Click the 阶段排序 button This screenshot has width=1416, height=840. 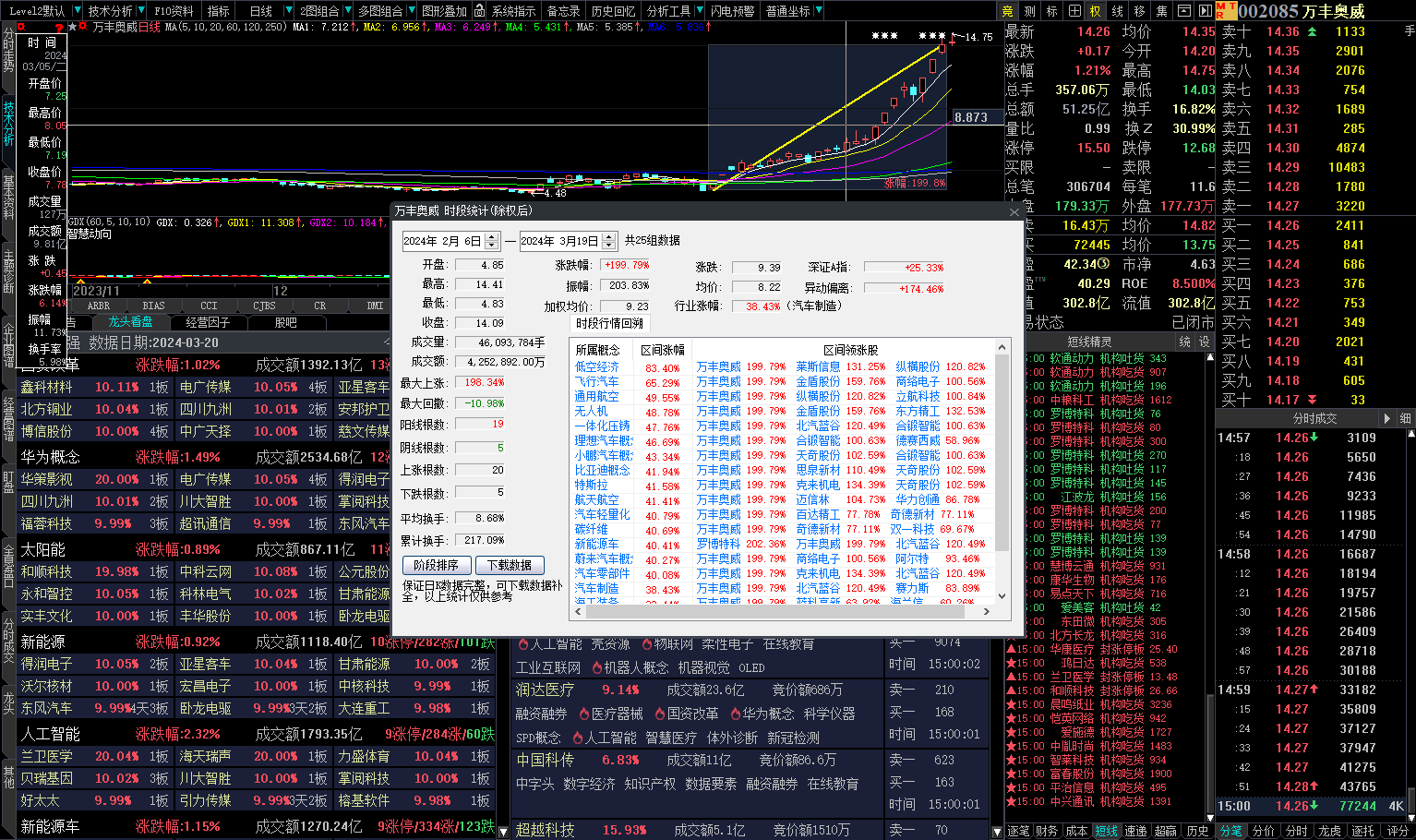[x=437, y=565]
